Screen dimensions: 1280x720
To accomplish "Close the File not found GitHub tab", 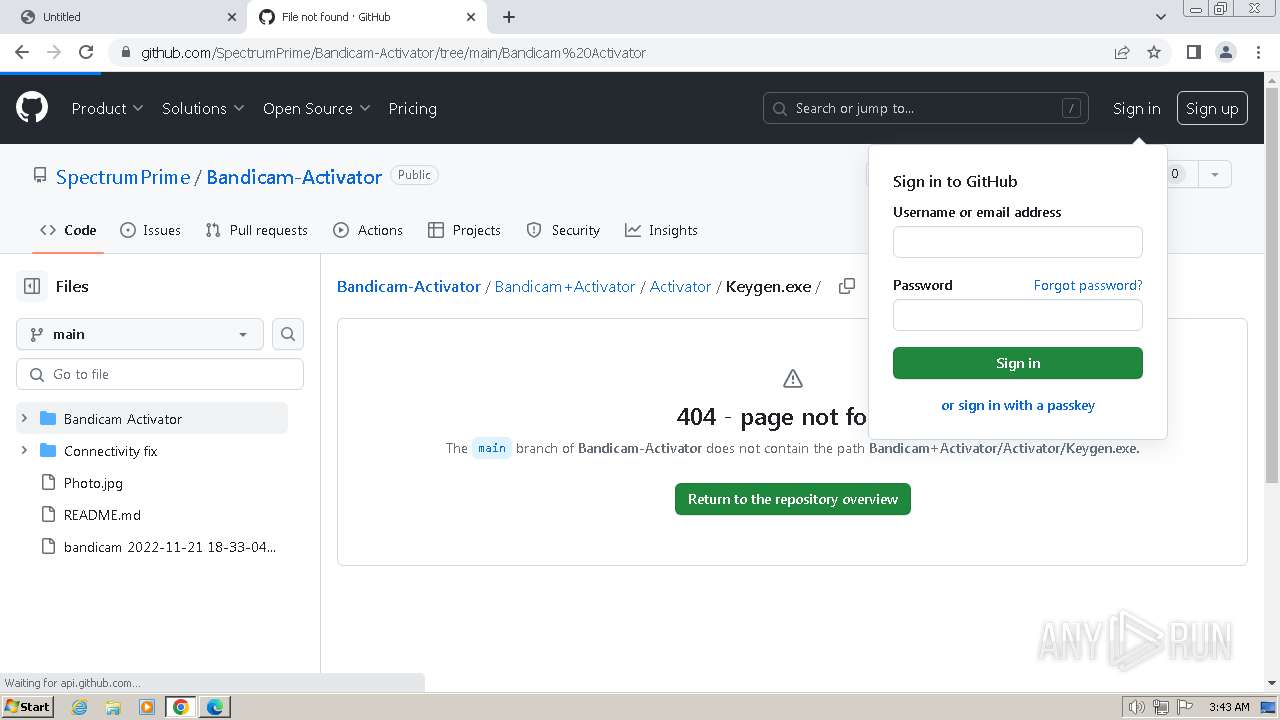I will coord(471,17).
